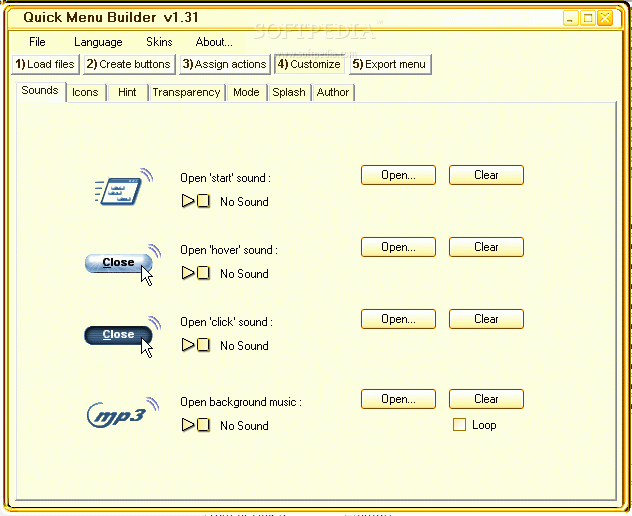Play the 'click' sound preview
The image size is (632, 516).
[188, 345]
